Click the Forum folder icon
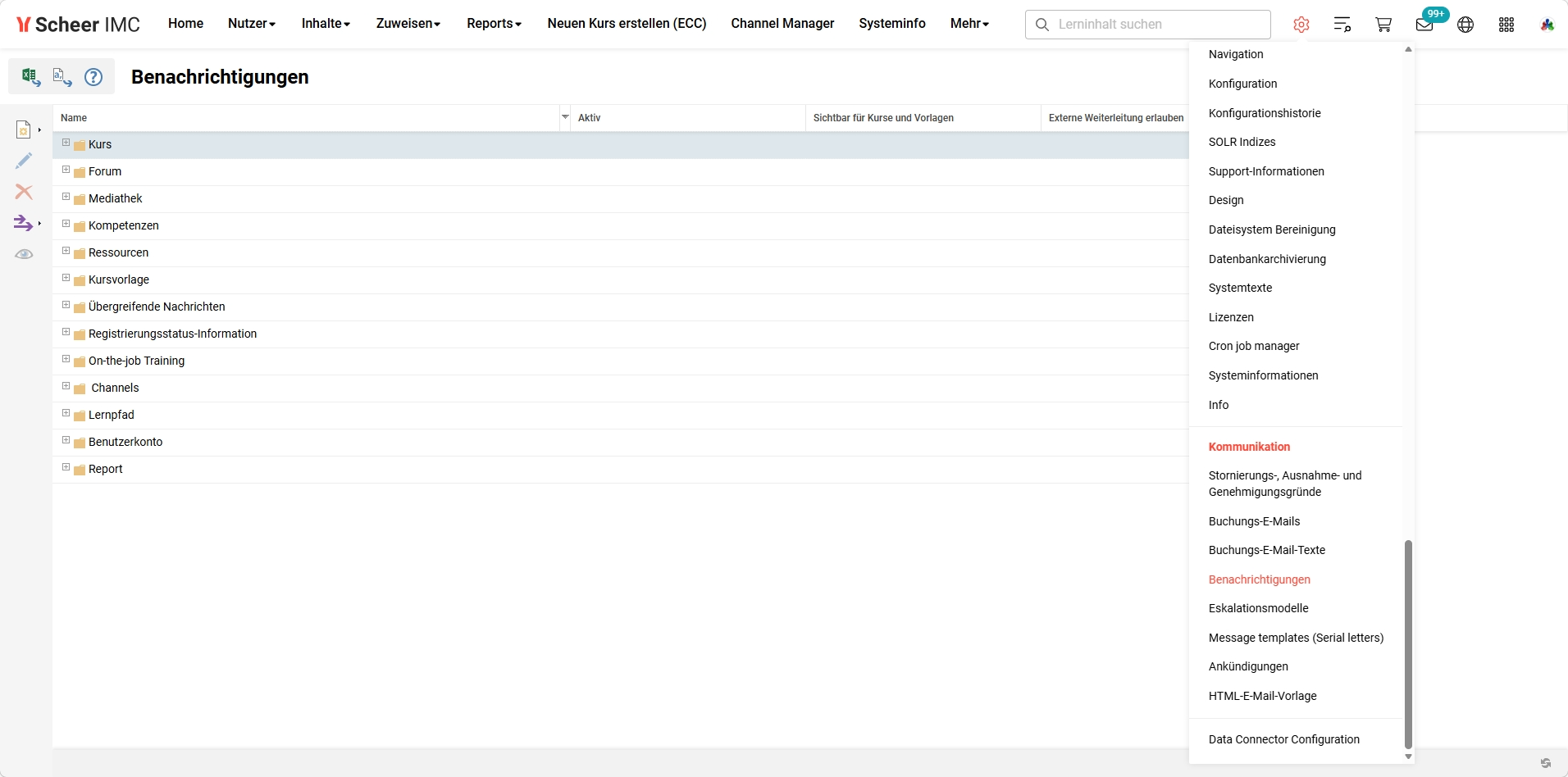Image resolution: width=1568 pixels, height=777 pixels. click(80, 172)
